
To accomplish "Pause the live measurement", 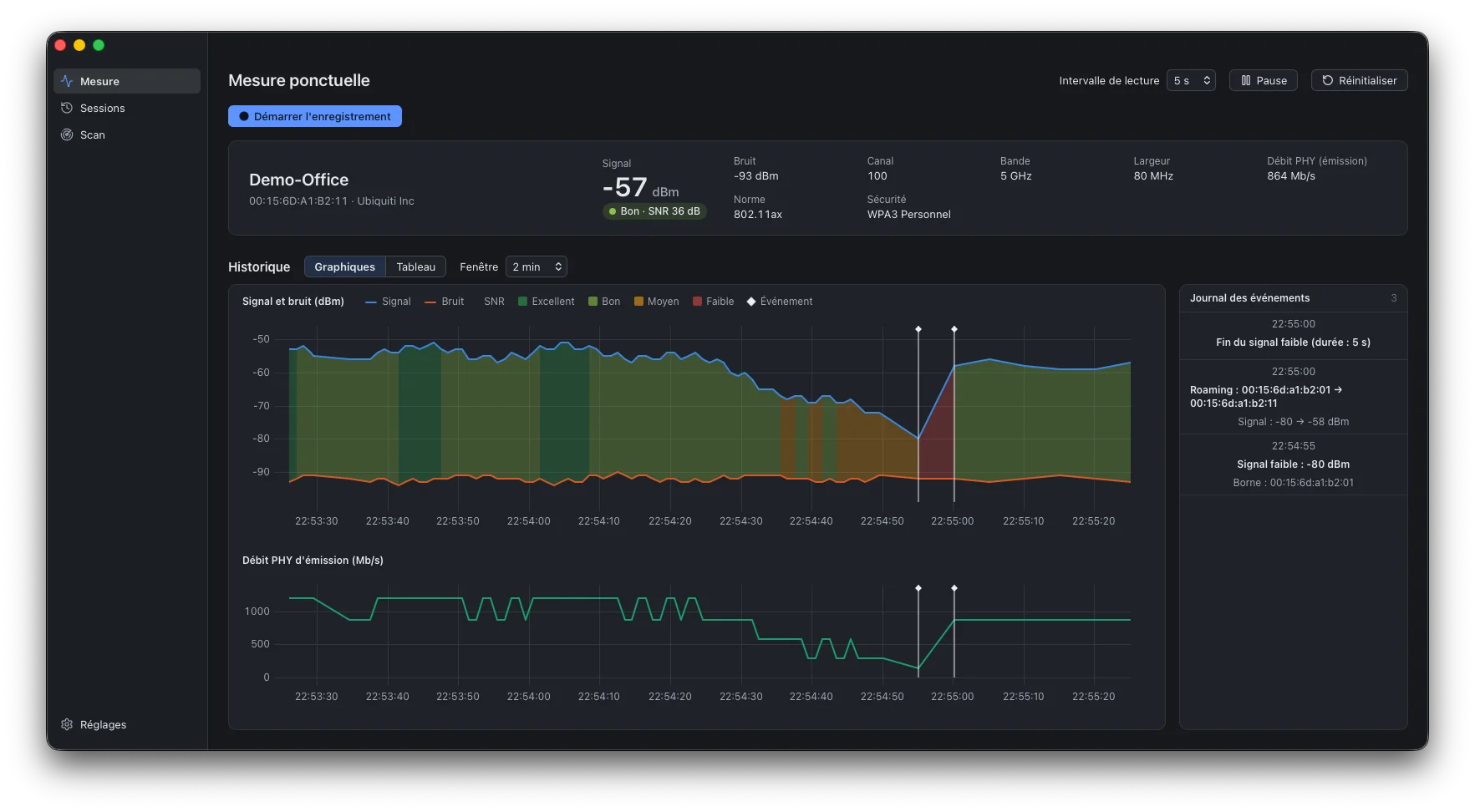I will pyautogui.click(x=1263, y=80).
